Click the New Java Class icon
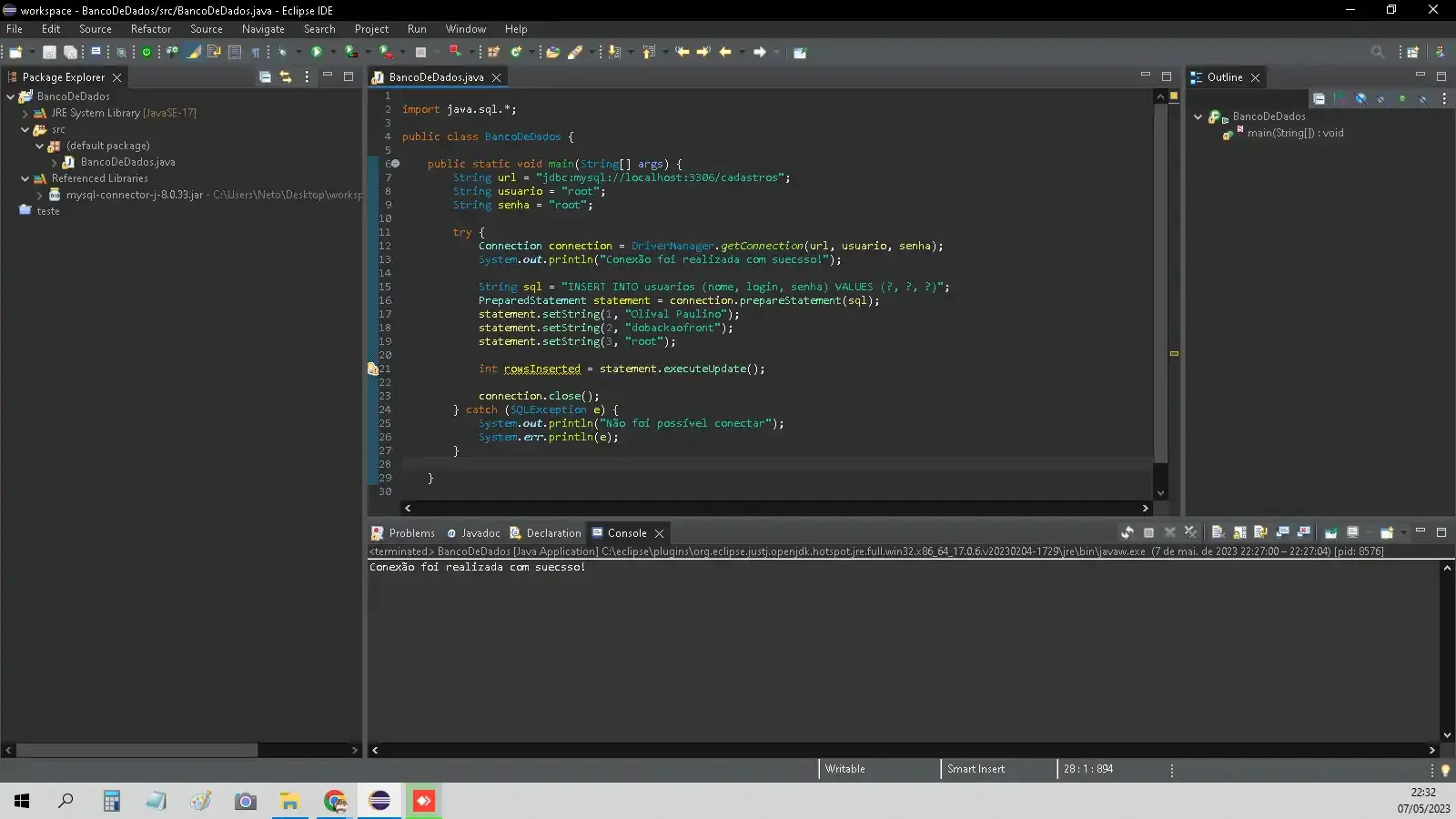This screenshot has width=1456, height=819. 515,52
